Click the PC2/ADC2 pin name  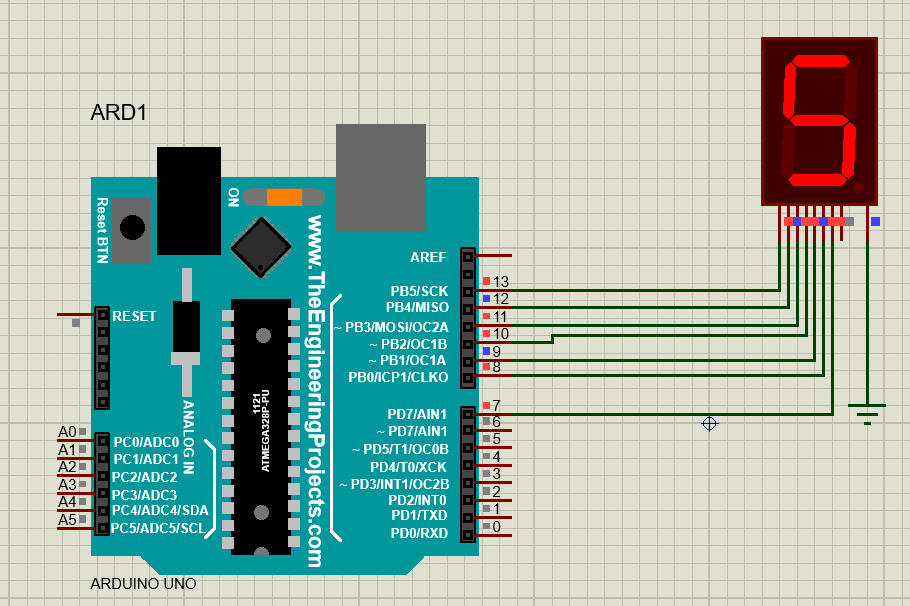tap(145, 477)
